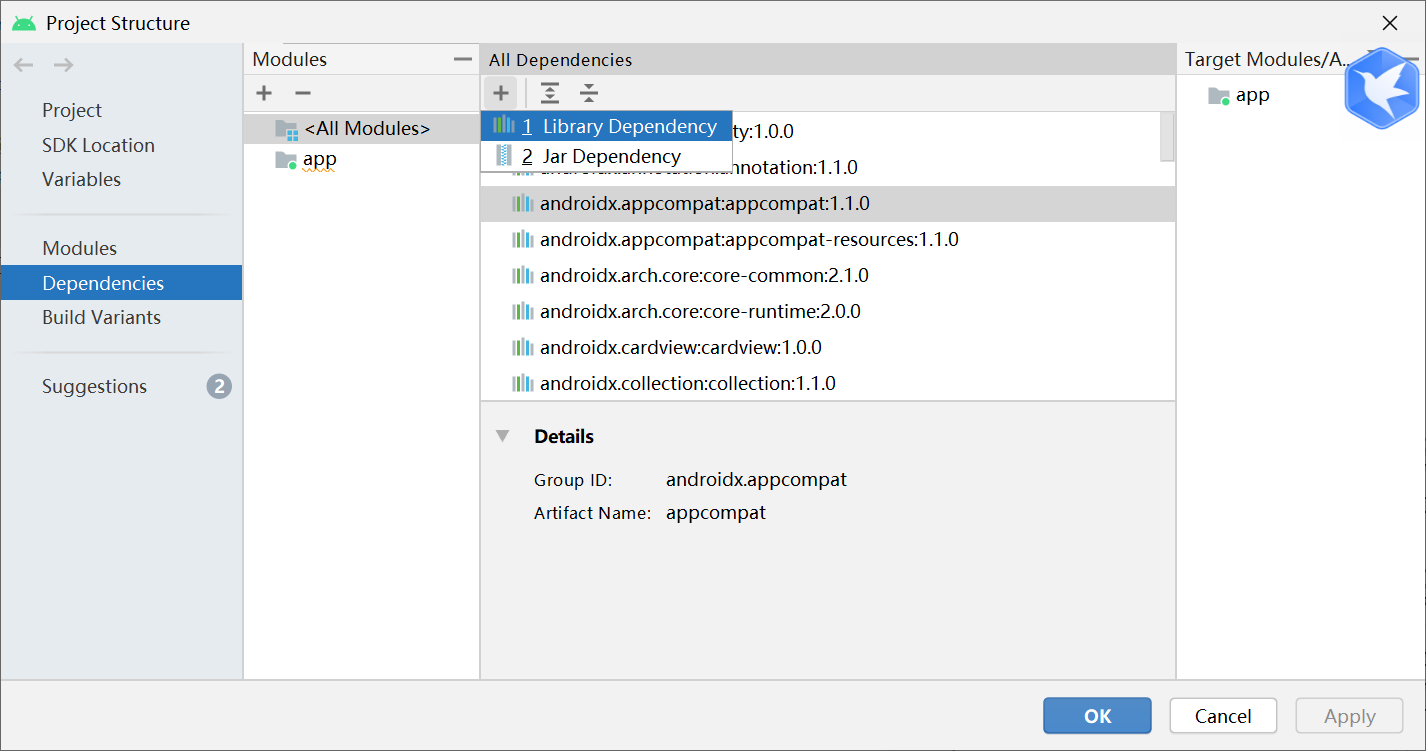
Task: Click the forward navigation arrow
Action: pos(63,65)
